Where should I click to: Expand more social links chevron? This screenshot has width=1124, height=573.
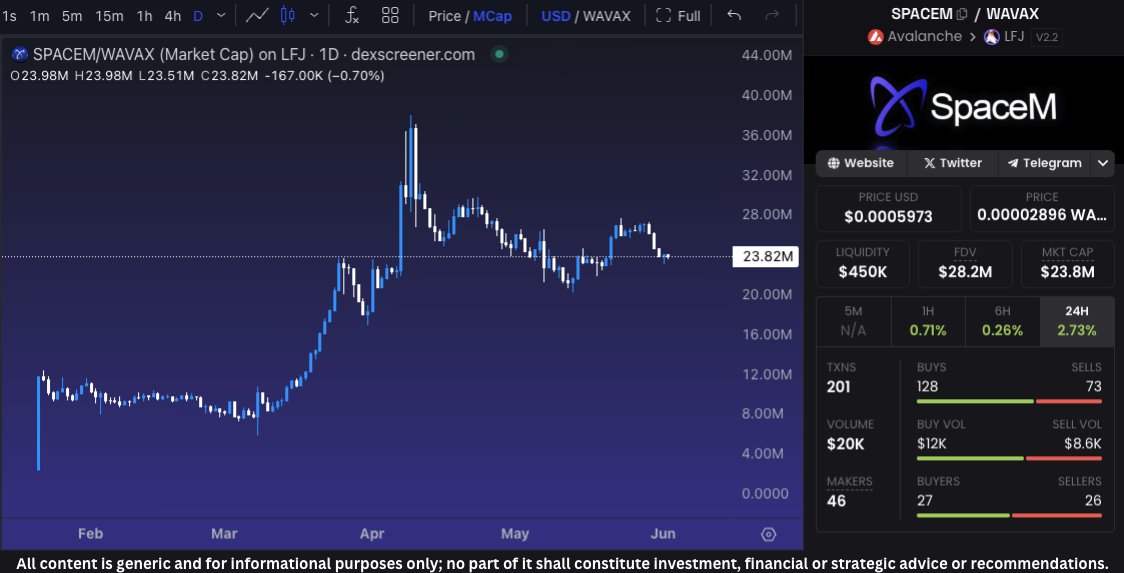[1102, 164]
